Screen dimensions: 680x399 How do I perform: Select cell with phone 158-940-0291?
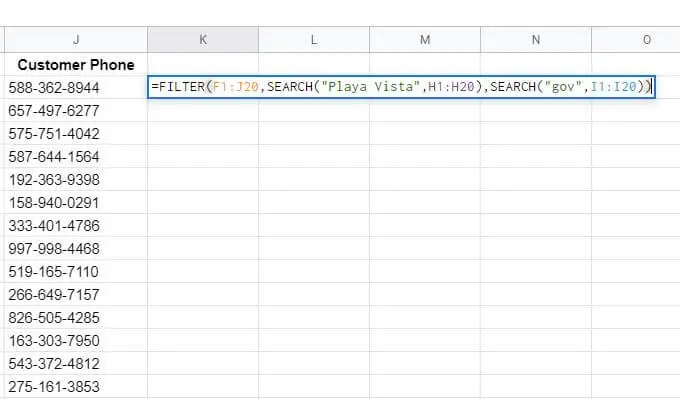(x=76, y=203)
